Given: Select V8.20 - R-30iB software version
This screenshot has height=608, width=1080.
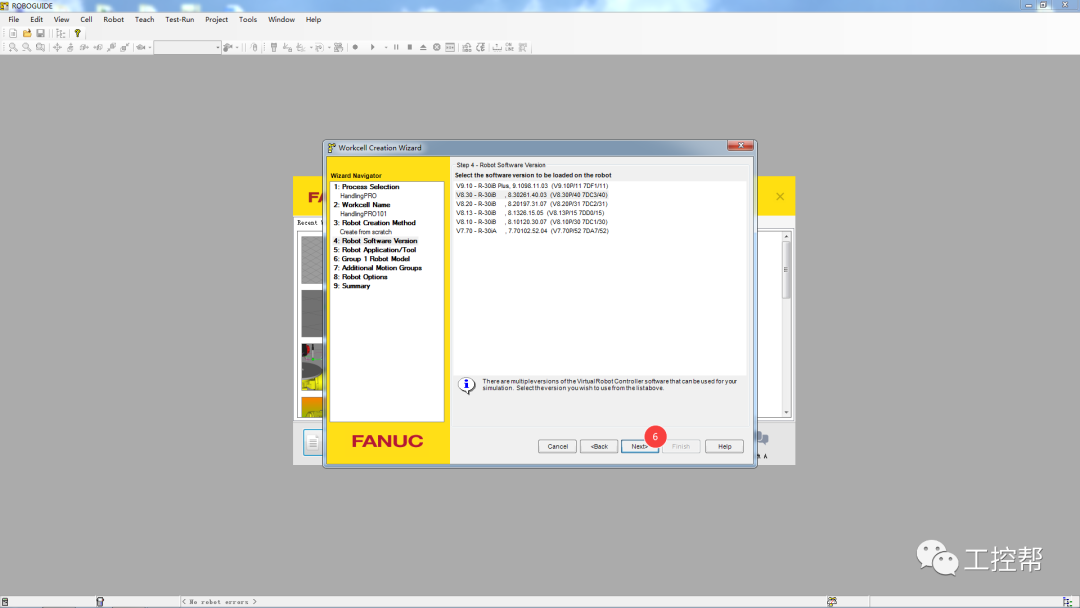Looking at the screenshot, I should point(532,204).
